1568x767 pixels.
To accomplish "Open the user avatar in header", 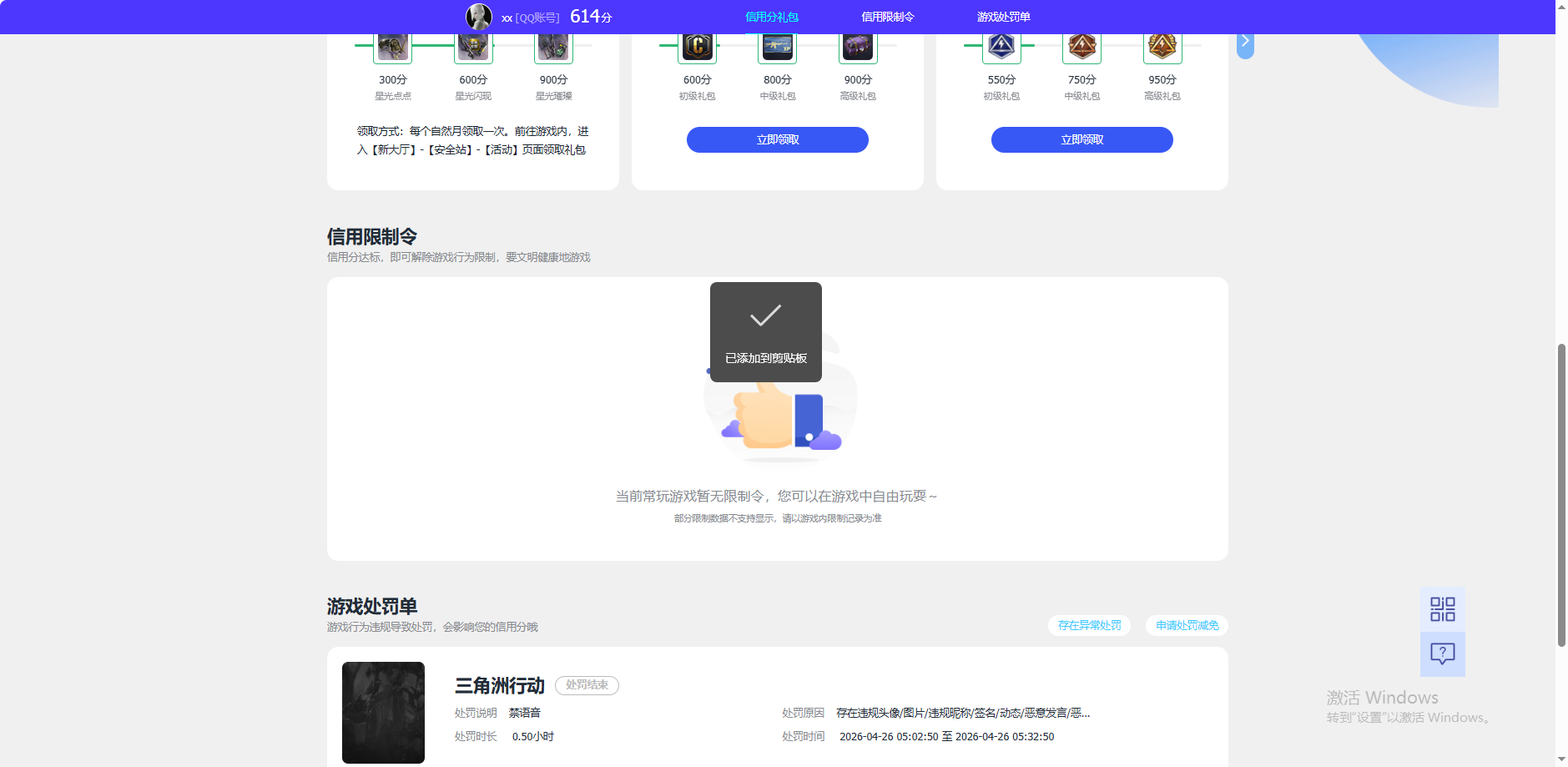I will [479, 17].
